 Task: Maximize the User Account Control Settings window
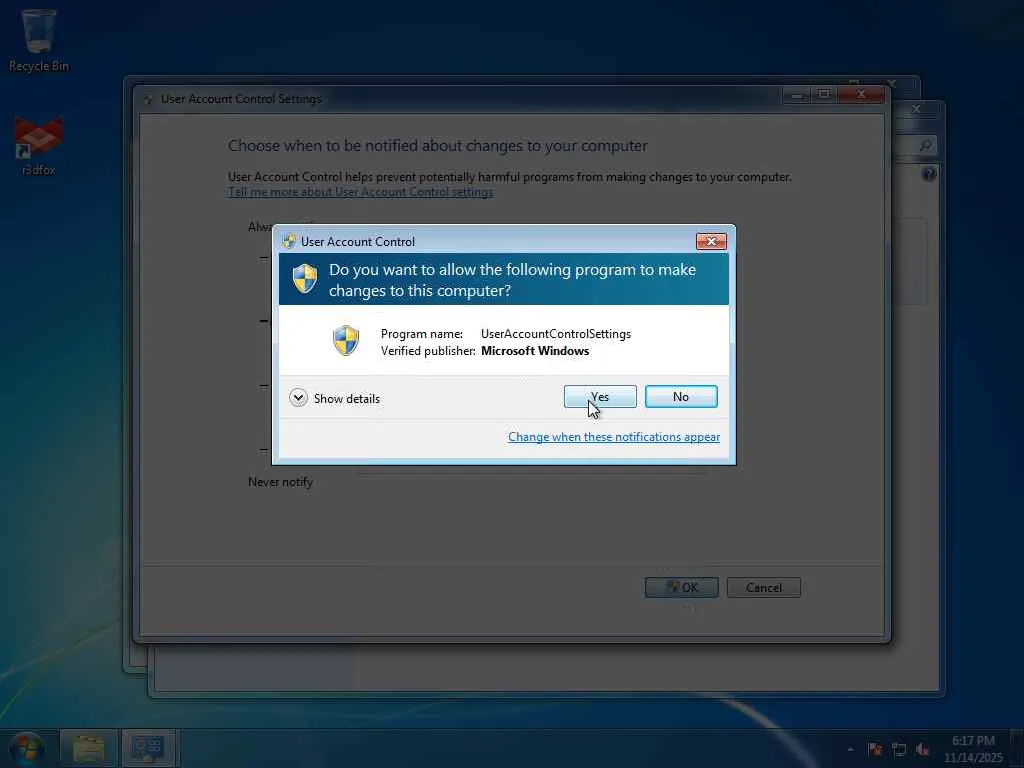click(x=824, y=95)
